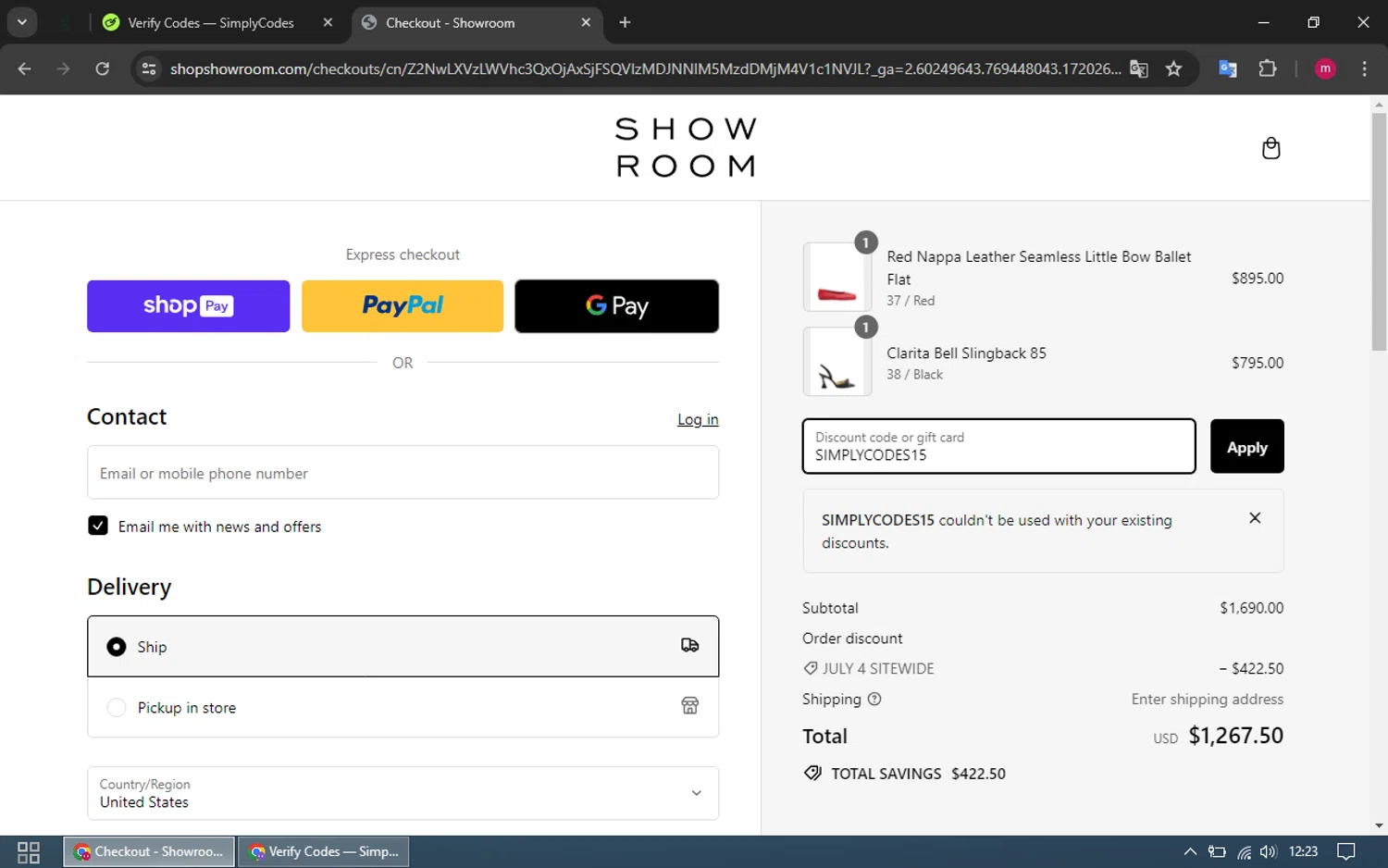This screenshot has width=1388, height=868.
Task: Click the TOTAL SAVINGS tag icon
Action: pos(812,773)
